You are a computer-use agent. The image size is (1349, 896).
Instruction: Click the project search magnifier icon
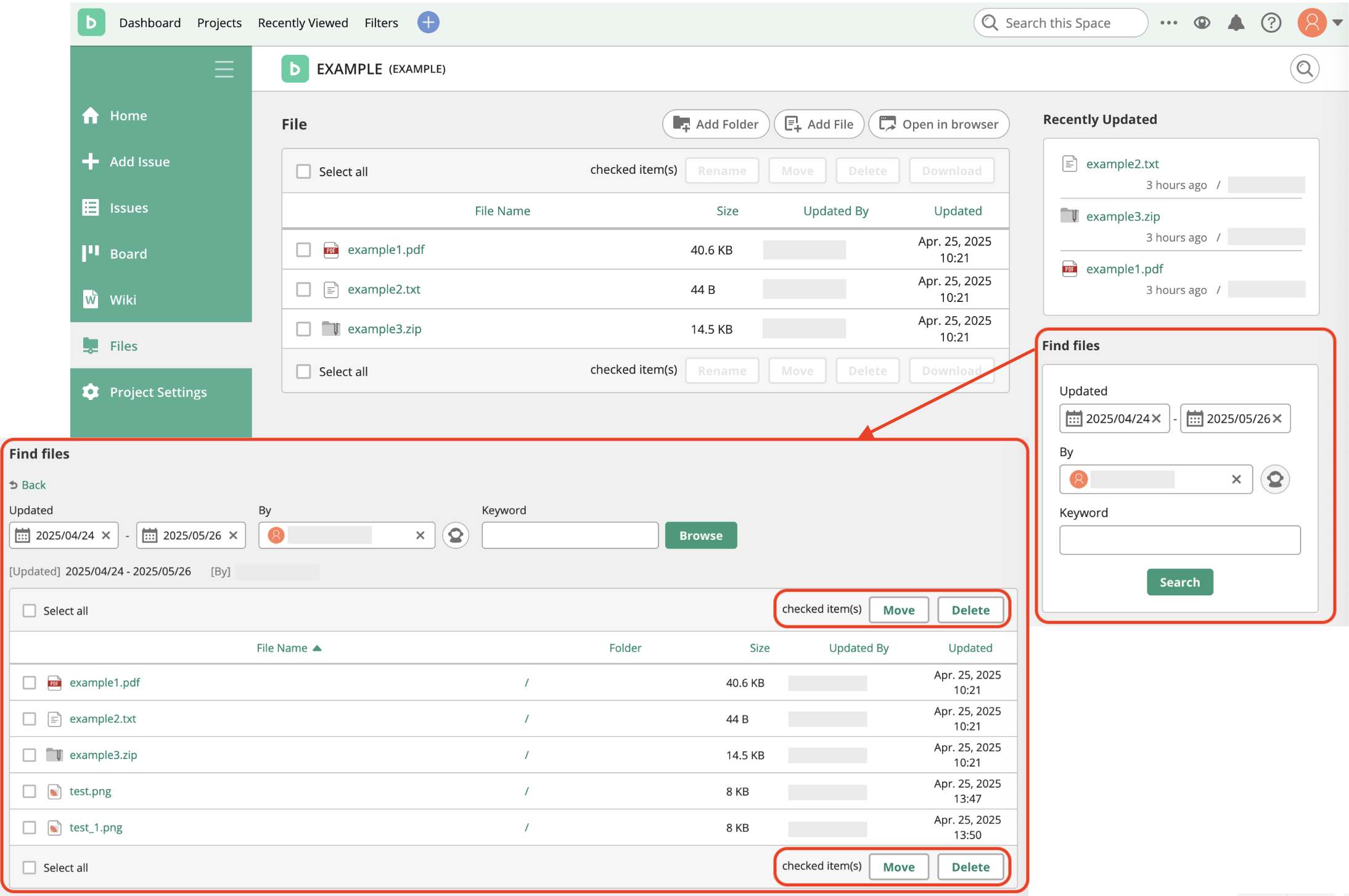click(x=1304, y=68)
